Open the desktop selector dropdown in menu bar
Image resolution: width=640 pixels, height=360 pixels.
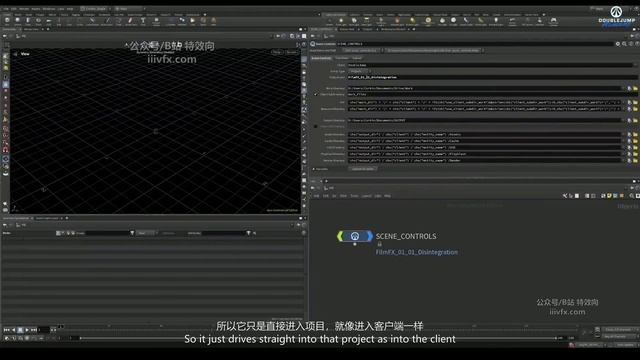95,8
